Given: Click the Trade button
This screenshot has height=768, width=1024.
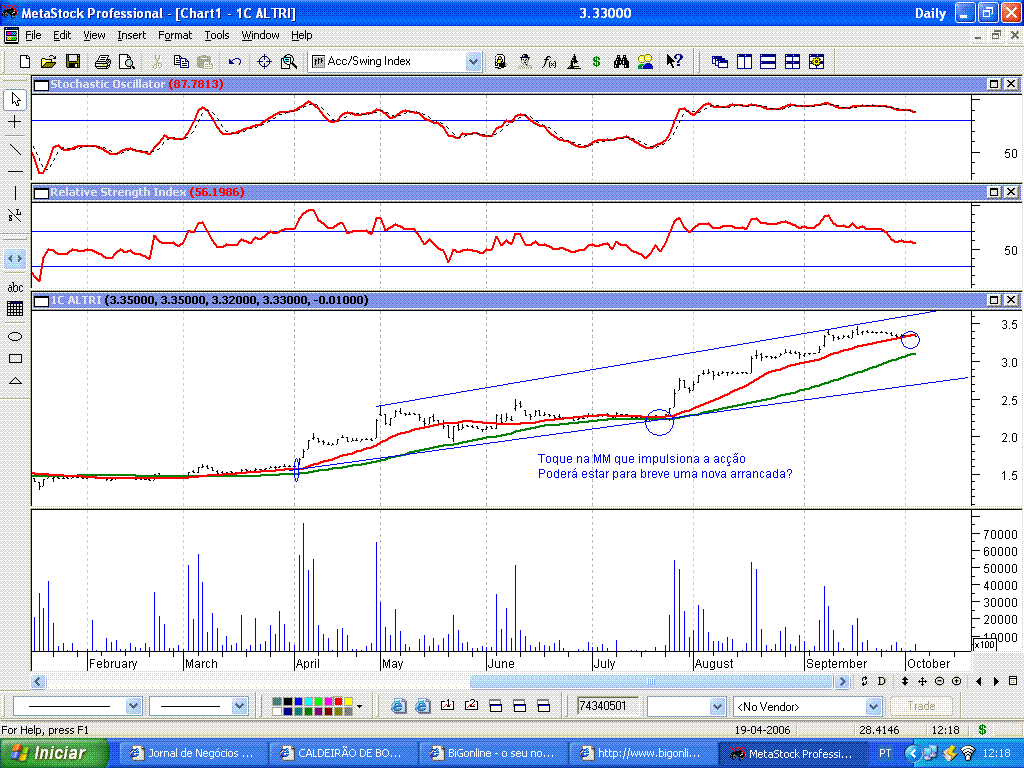Looking at the screenshot, I should point(921,706).
